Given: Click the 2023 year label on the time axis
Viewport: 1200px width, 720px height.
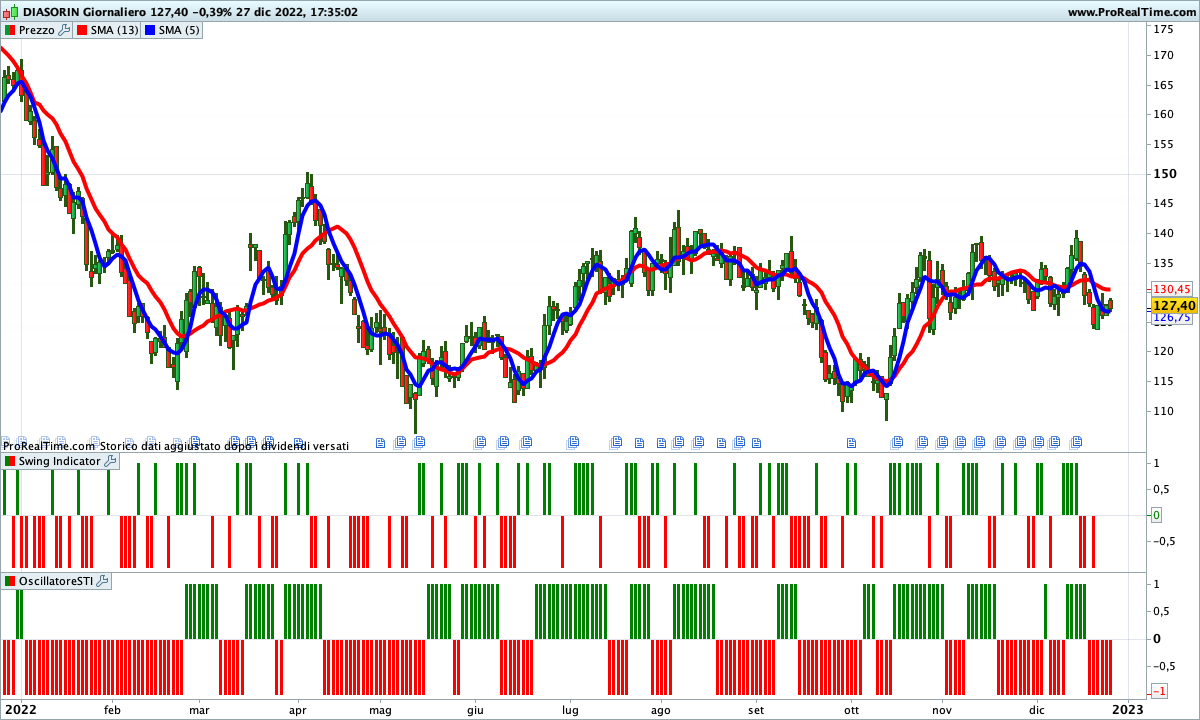Looking at the screenshot, I should tap(1129, 709).
